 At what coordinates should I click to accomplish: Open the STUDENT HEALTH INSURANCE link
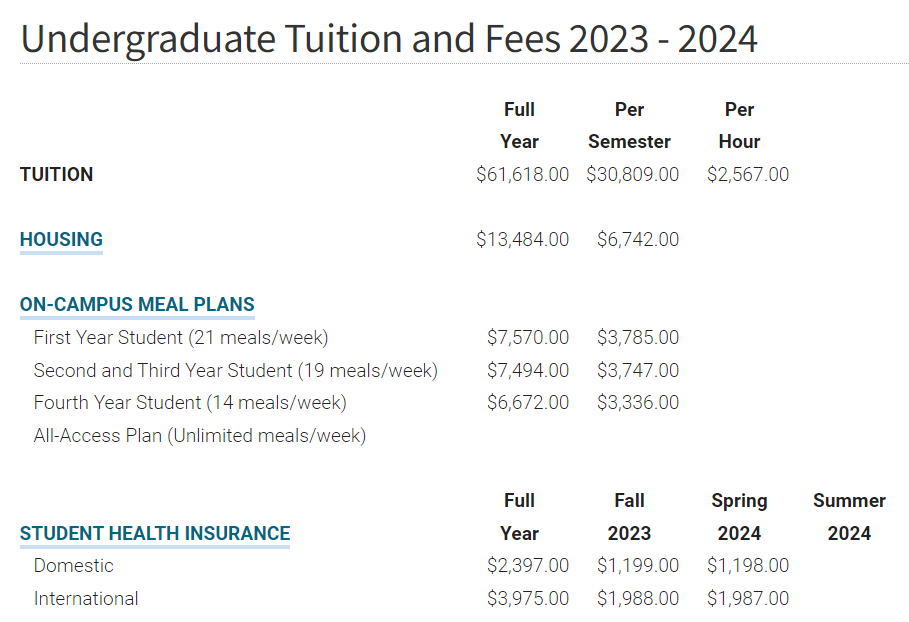click(155, 533)
